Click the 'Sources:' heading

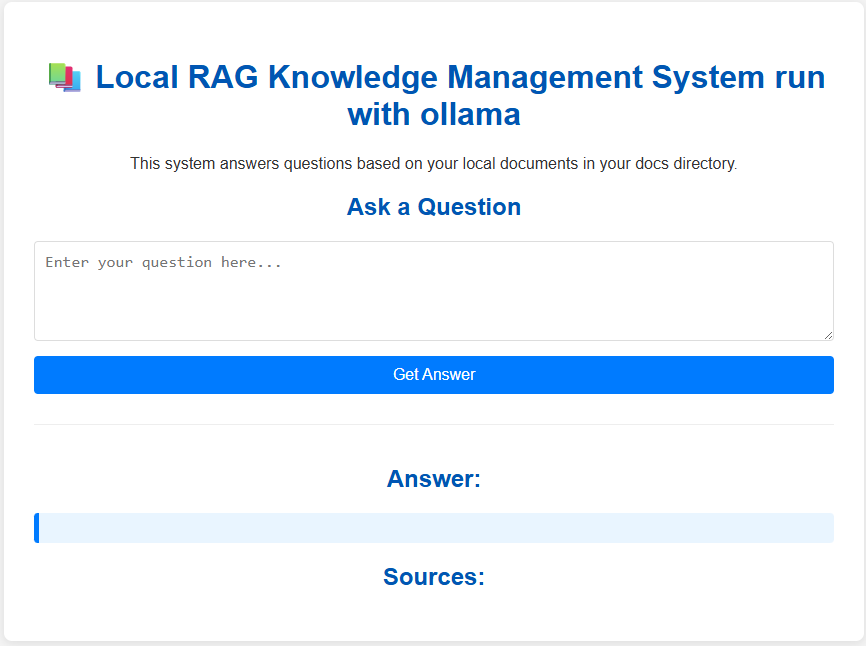click(434, 577)
